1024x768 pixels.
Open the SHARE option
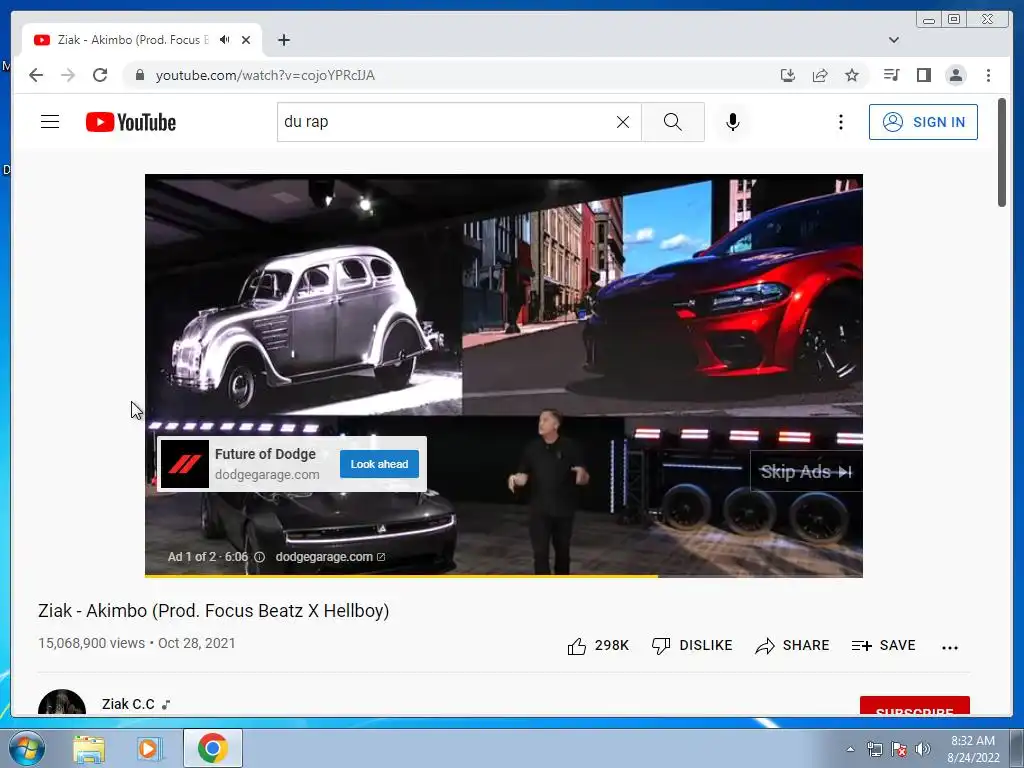pyautogui.click(x=792, y=645)
